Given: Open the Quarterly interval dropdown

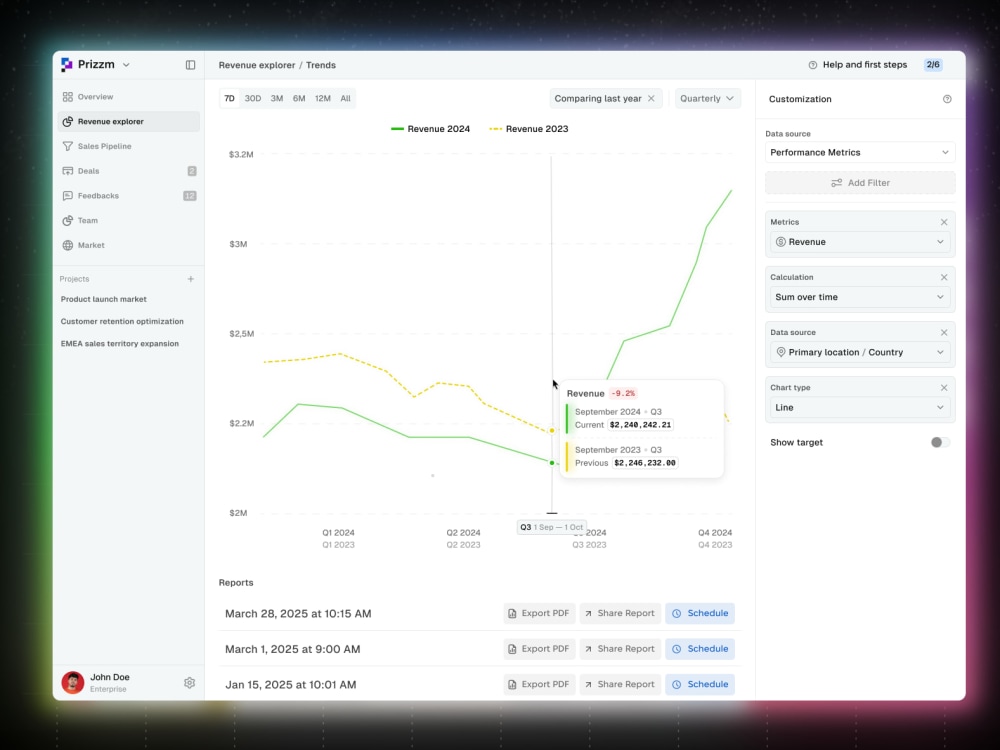Looking at the screenshot, I should pyautogui.click(x=708, y=98).
